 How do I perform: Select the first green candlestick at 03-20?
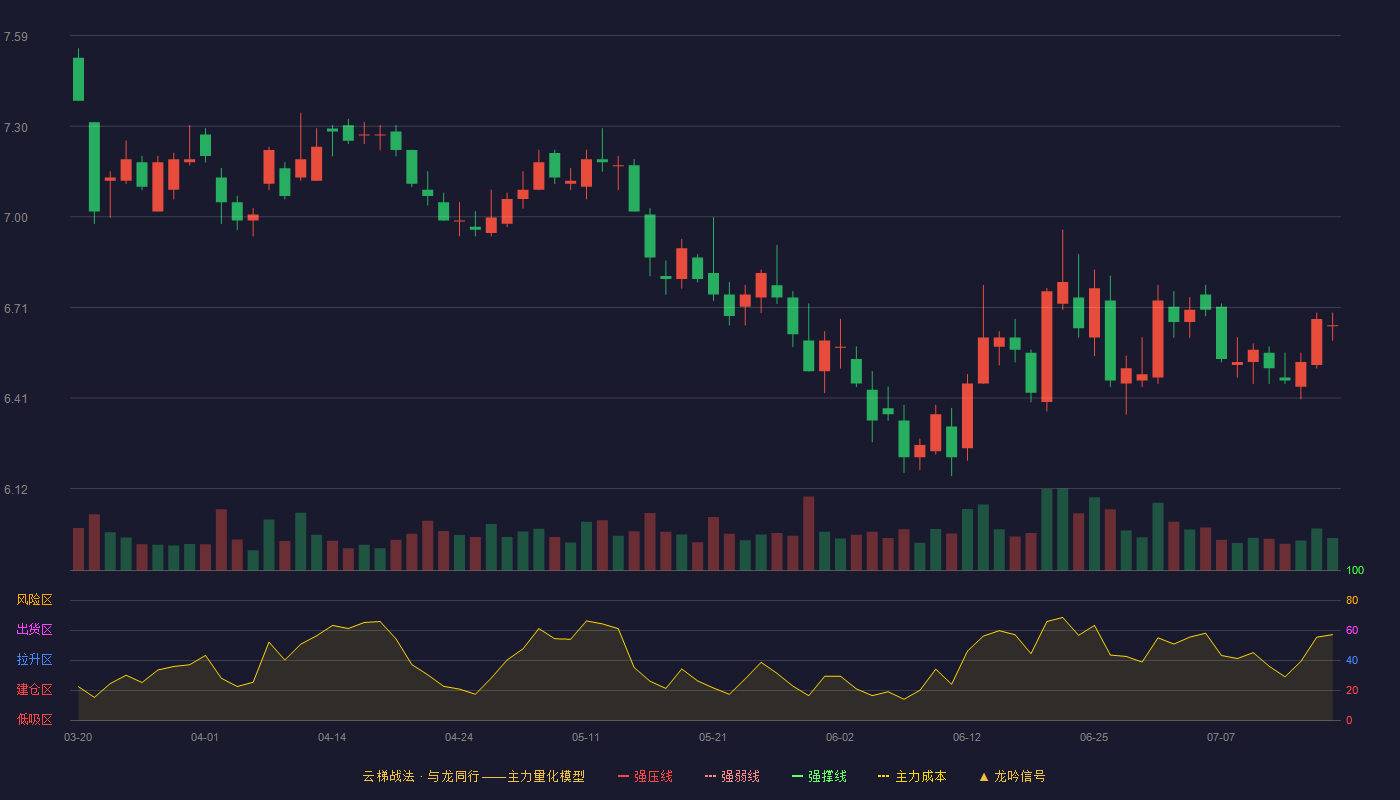click(78, 79)
